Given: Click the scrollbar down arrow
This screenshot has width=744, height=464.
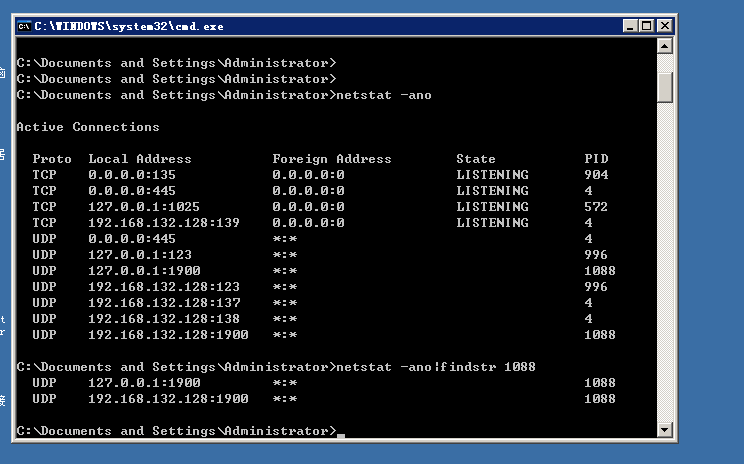Looking at the screenshot, I should pos(664,430).
